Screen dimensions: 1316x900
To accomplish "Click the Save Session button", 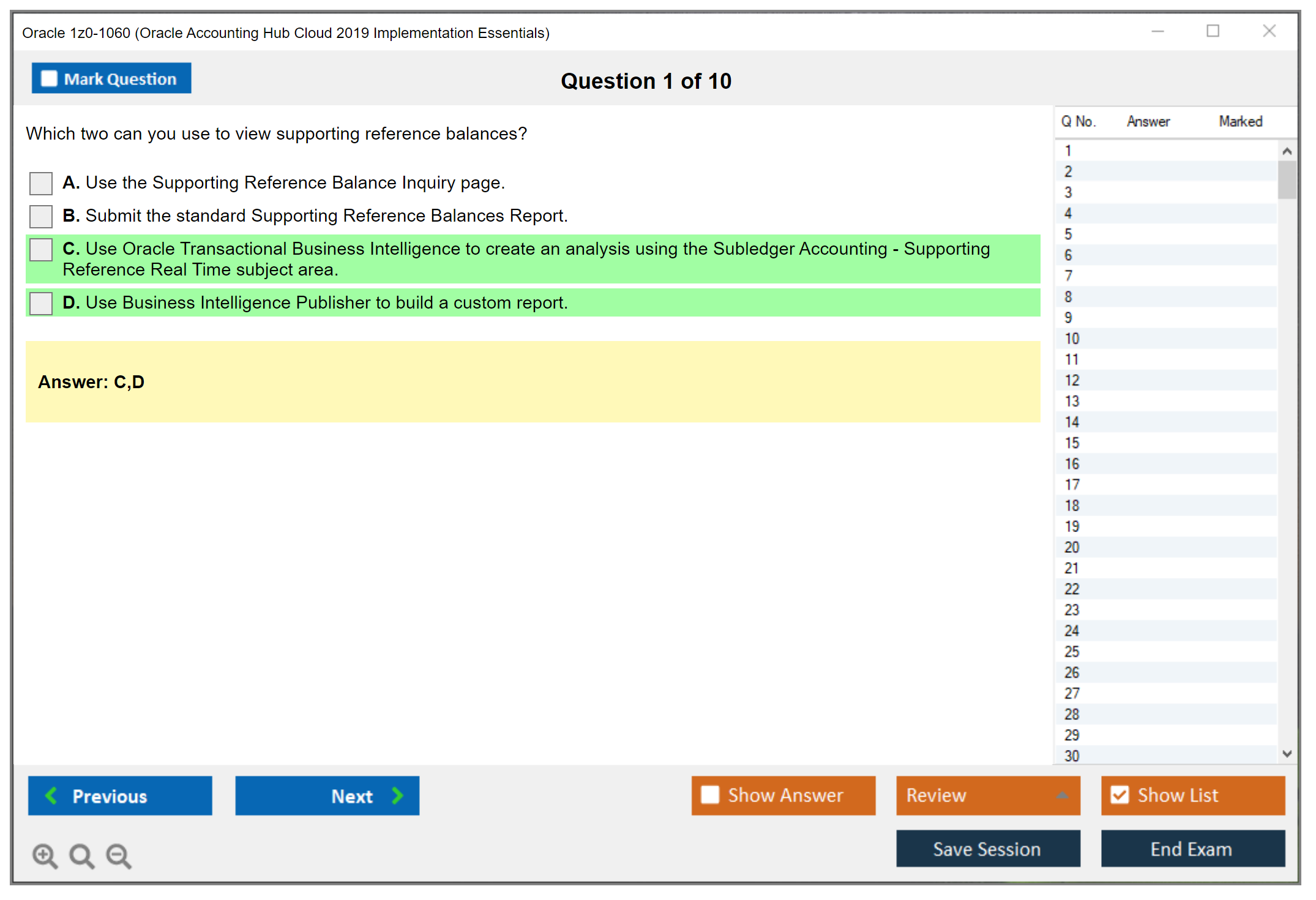I will coord(987,849).
